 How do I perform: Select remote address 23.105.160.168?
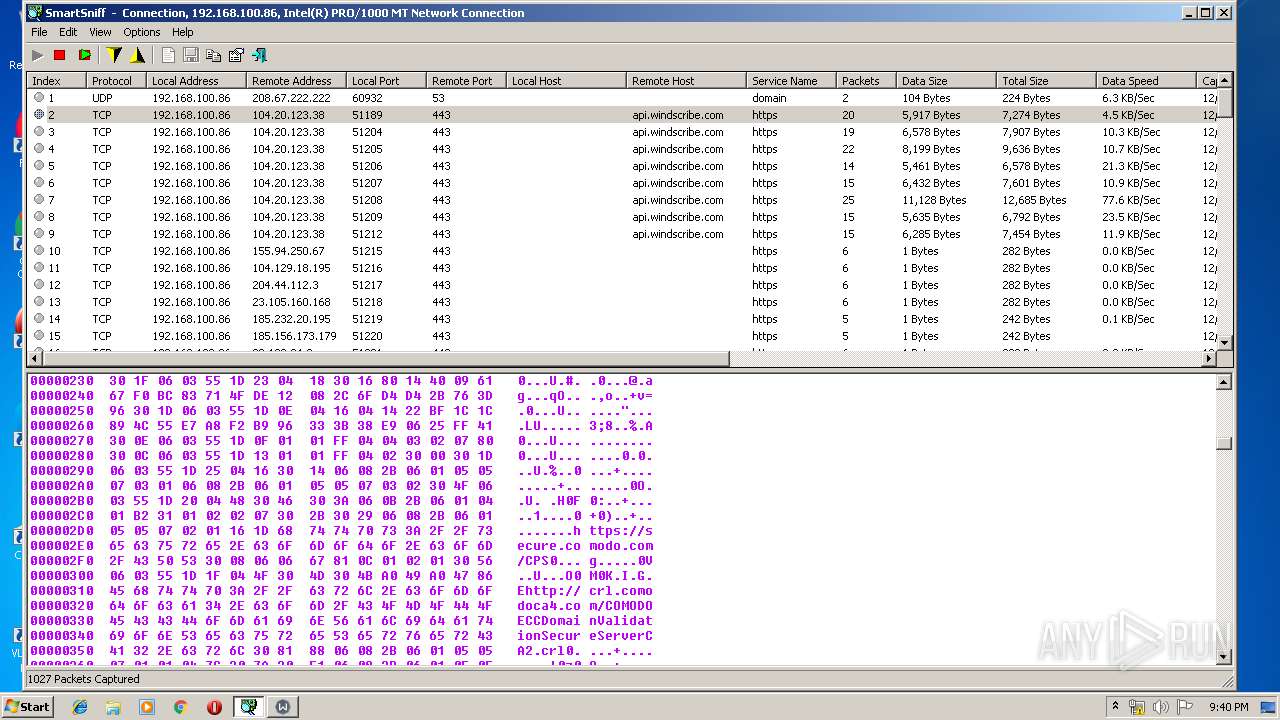click(x=291, y=302)
